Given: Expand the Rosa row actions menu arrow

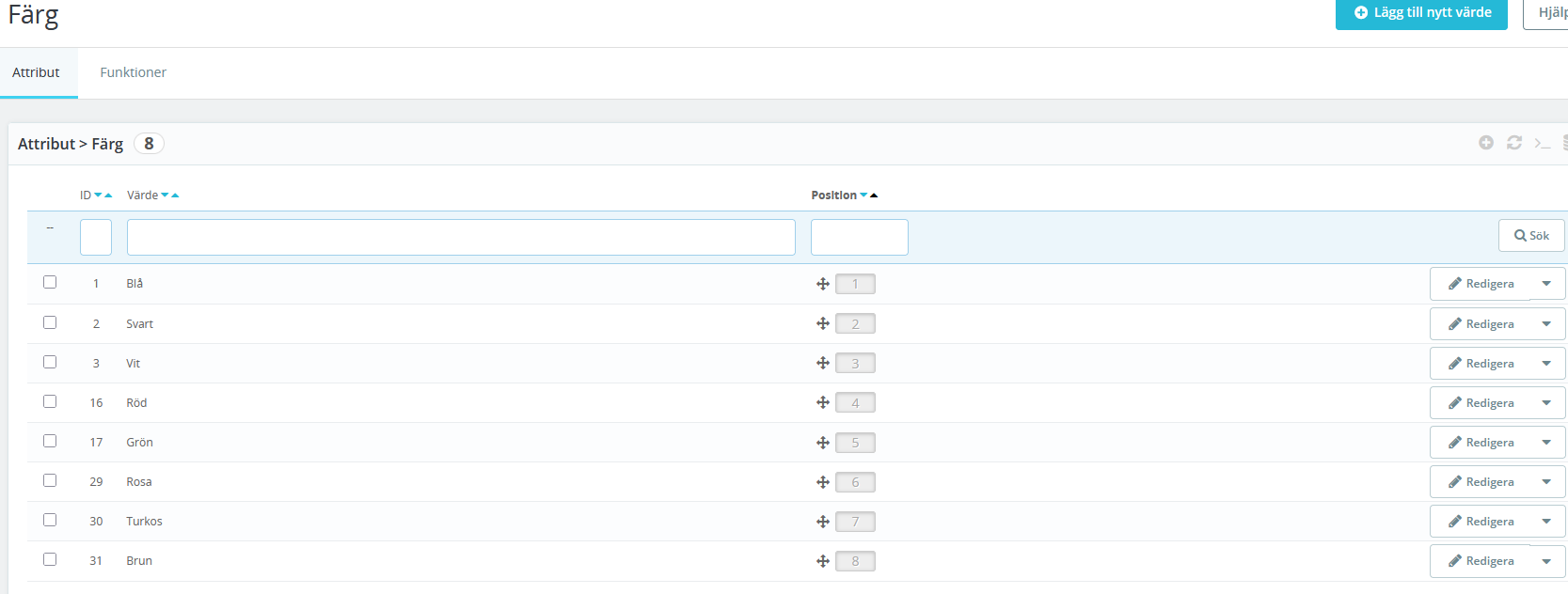Looking at the screenshot, I should click(x=1546, y=482).
